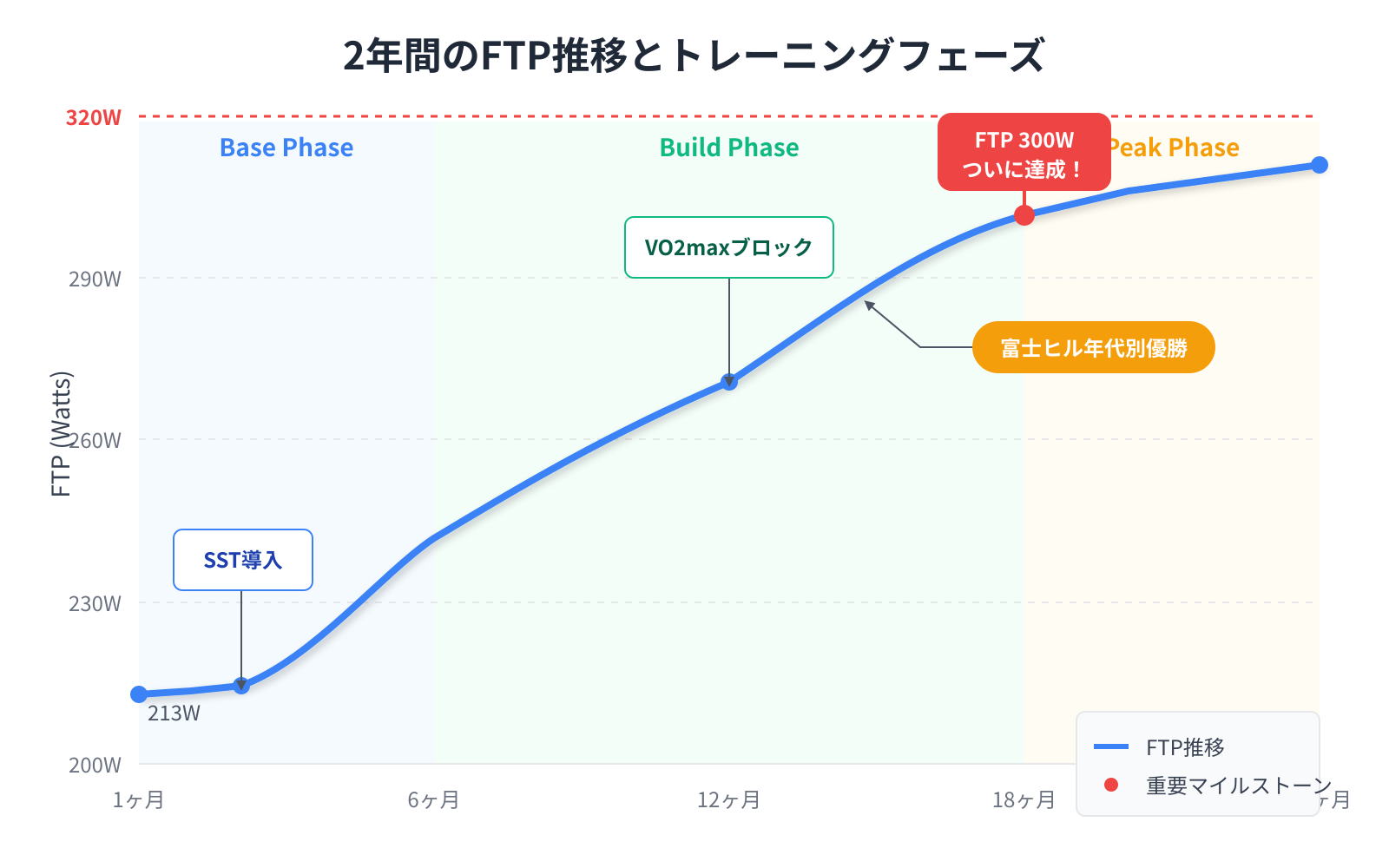Click the chart title text
1389x868 pixels.
coord(693,56)
